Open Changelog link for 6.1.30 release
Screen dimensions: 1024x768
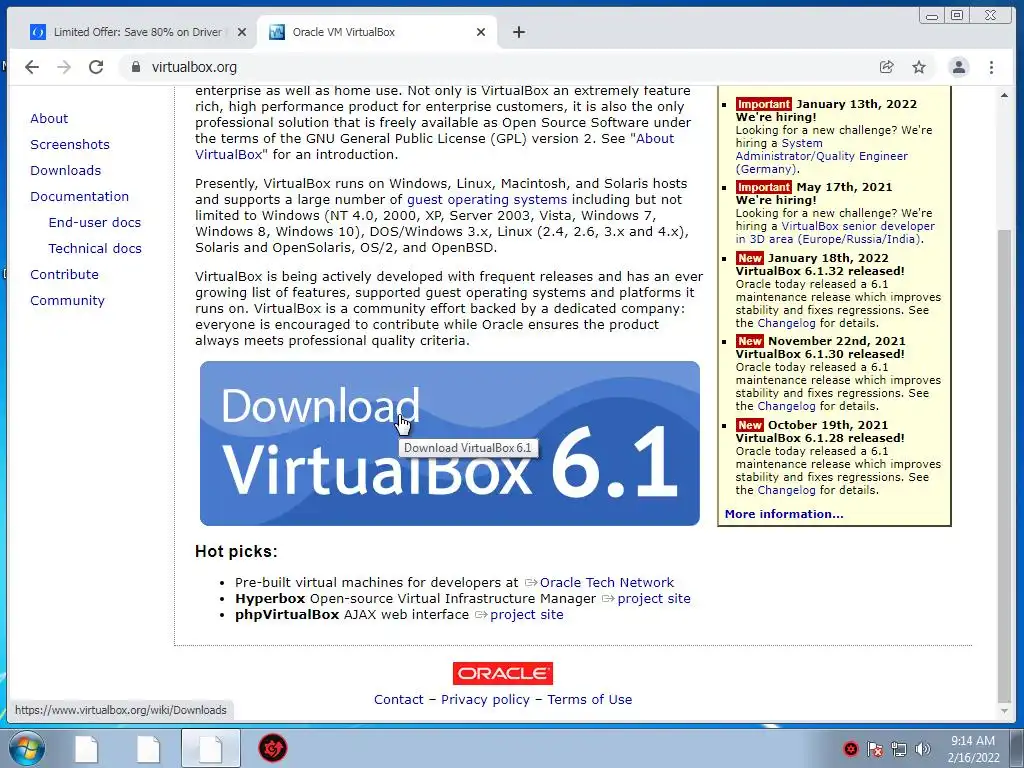coord(786,406)
